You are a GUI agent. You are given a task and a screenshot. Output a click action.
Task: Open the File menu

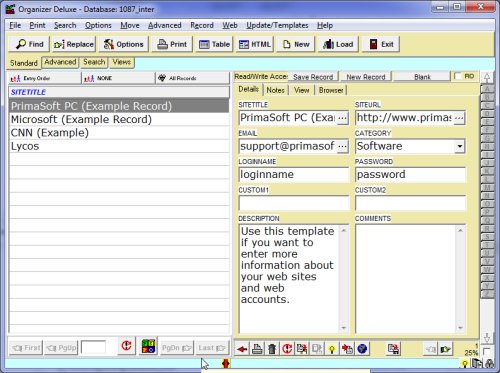click(15, 25)
